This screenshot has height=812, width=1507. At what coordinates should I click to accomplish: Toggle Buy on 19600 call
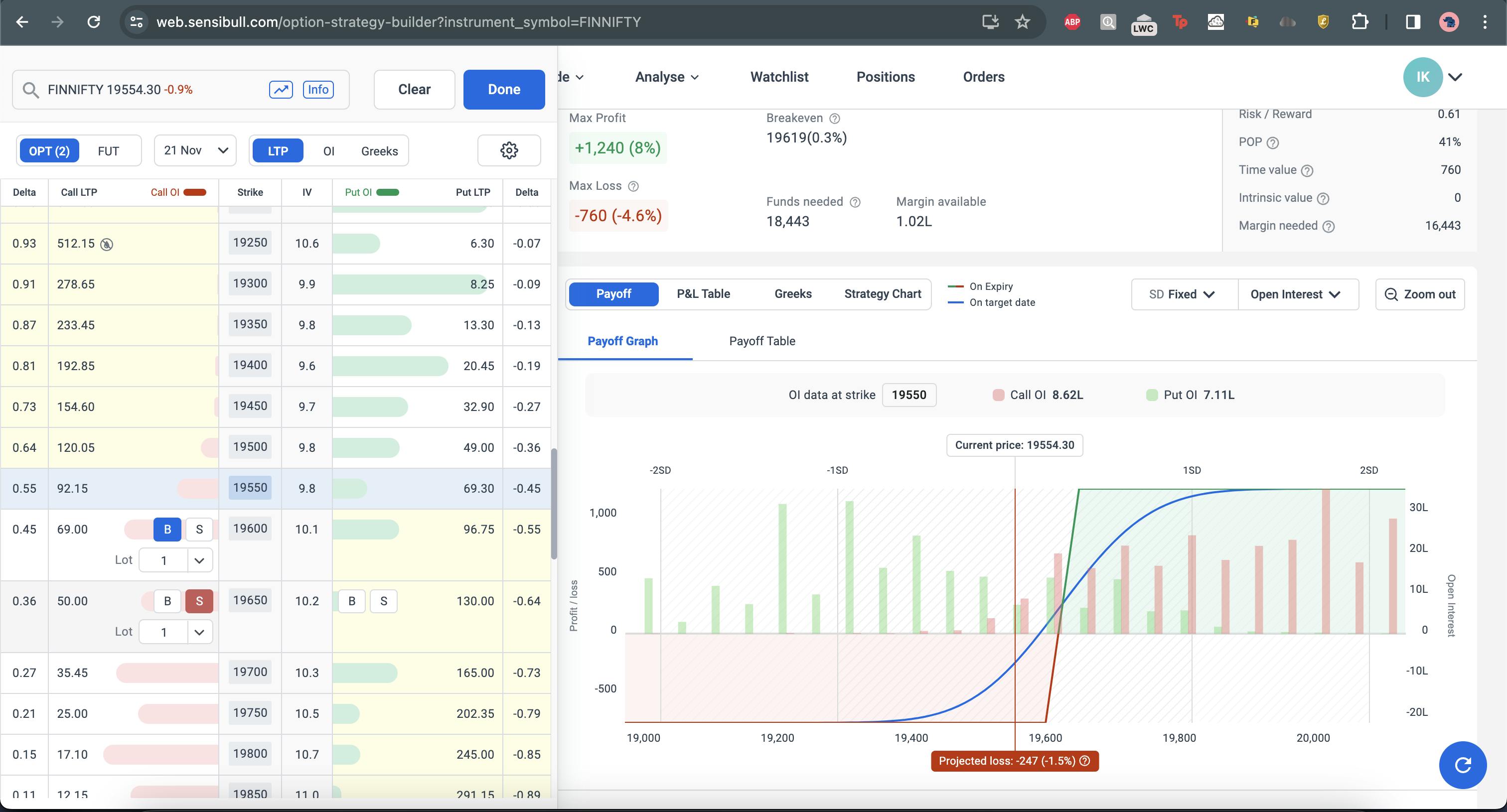[x=167, y=529]
